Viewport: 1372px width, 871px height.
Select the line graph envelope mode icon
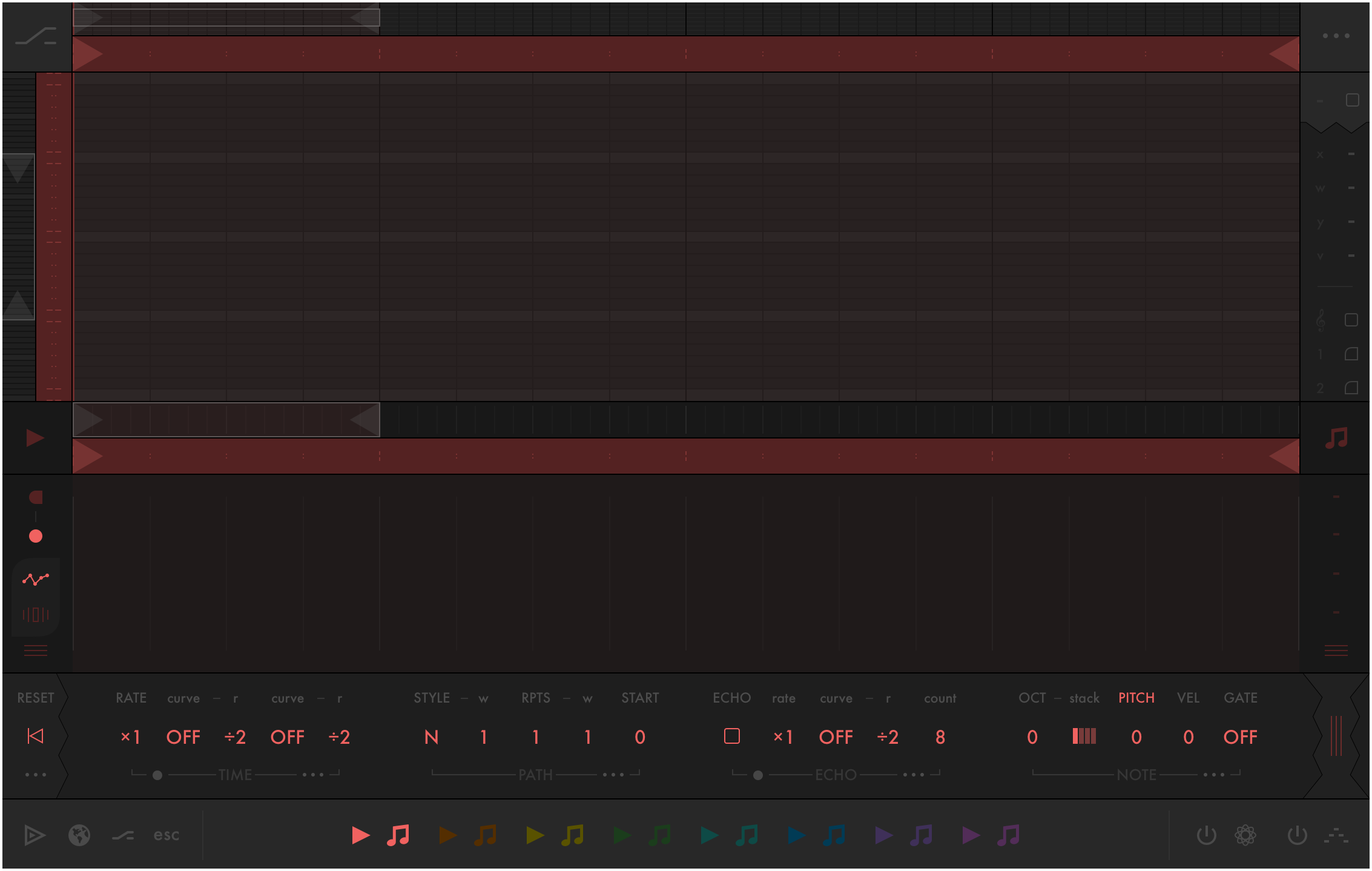coord(36,579)
